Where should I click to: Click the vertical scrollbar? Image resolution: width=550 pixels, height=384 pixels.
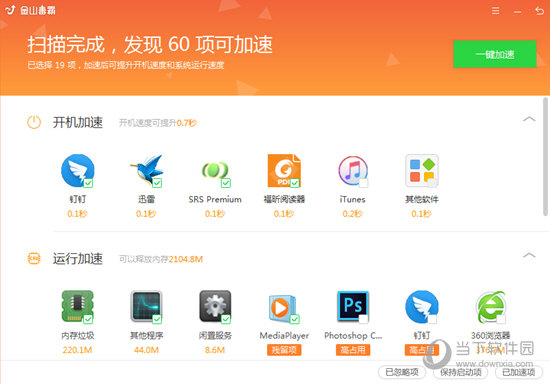546,157
